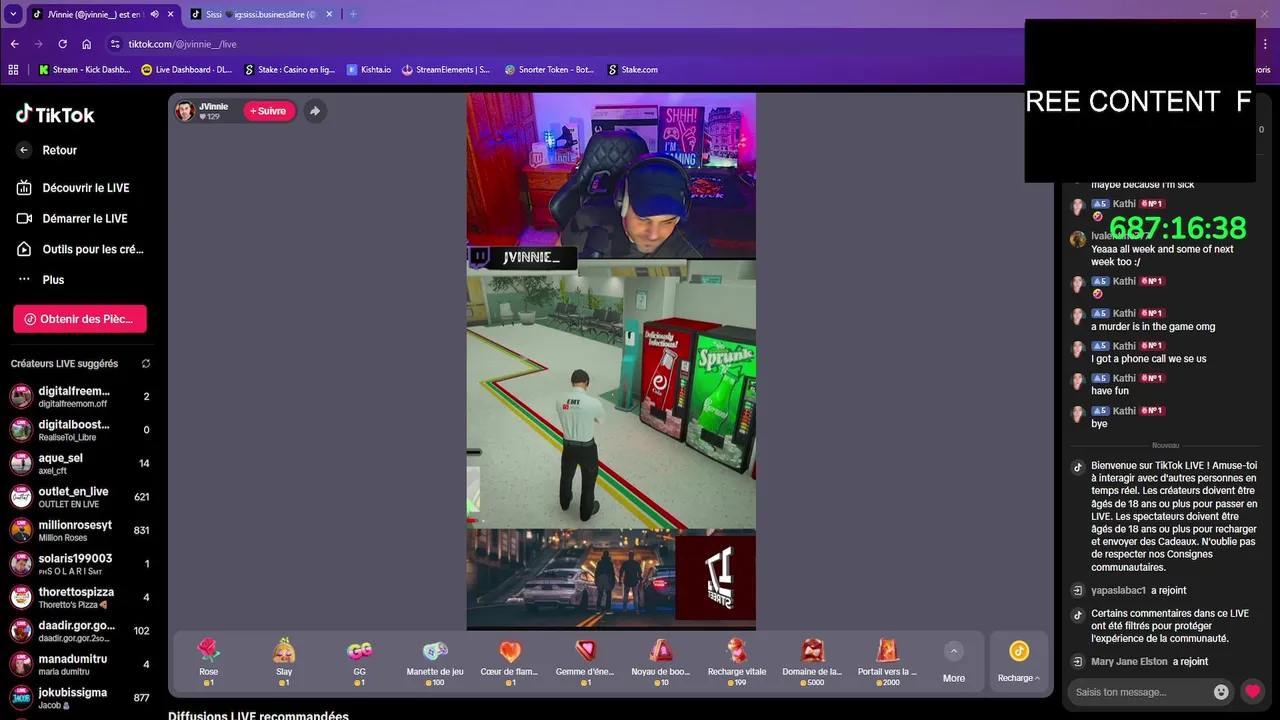Click Kathi username on bye message
The width and height of the screenshot is (1280, 720).
[1124, 411]
